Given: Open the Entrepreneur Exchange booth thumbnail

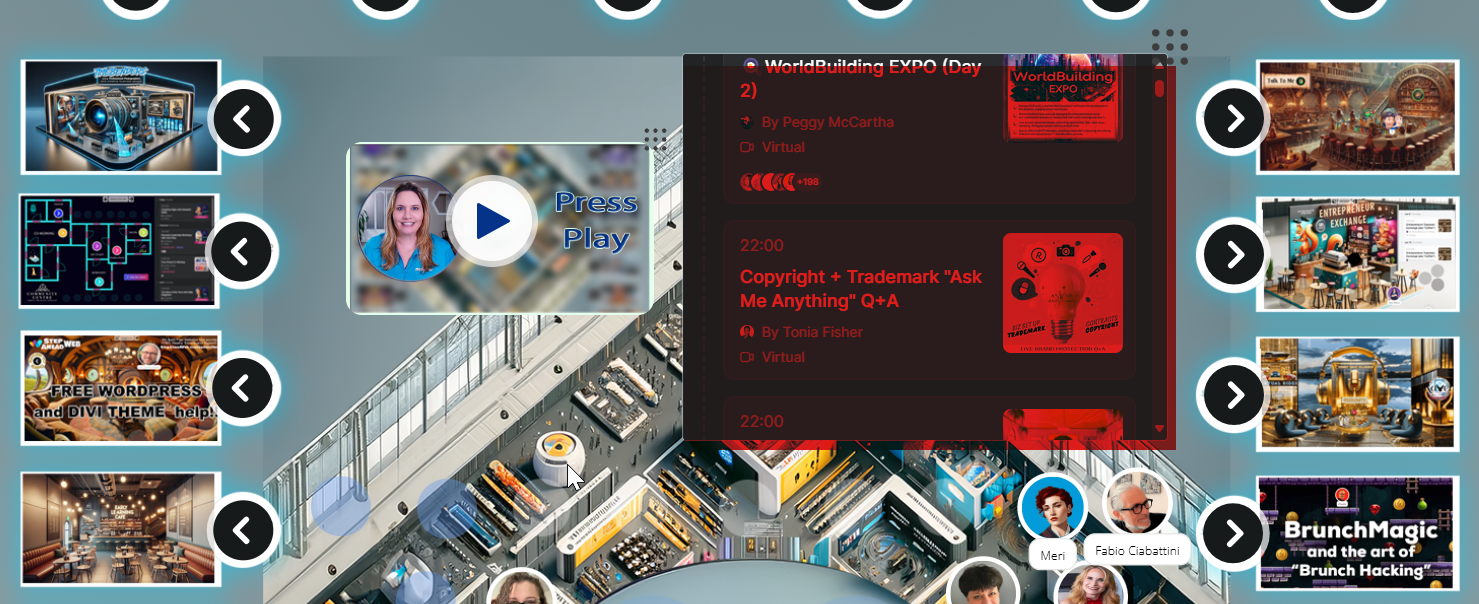Looking at the screenshot, I should tap(1357, 254).
